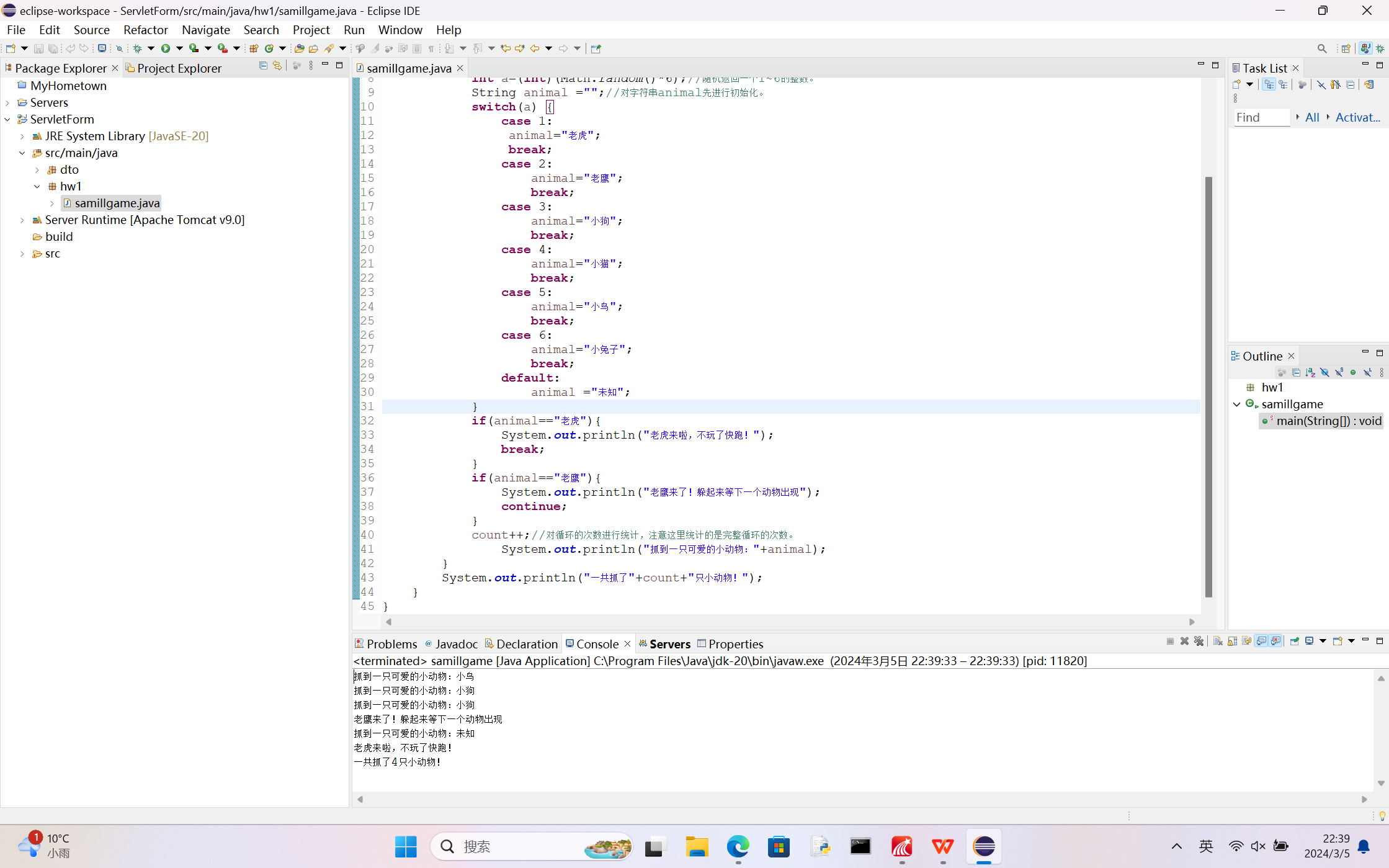
Task: Click the green Run button in toolbar
Action: pyautogui.click(x=165, y=48)
